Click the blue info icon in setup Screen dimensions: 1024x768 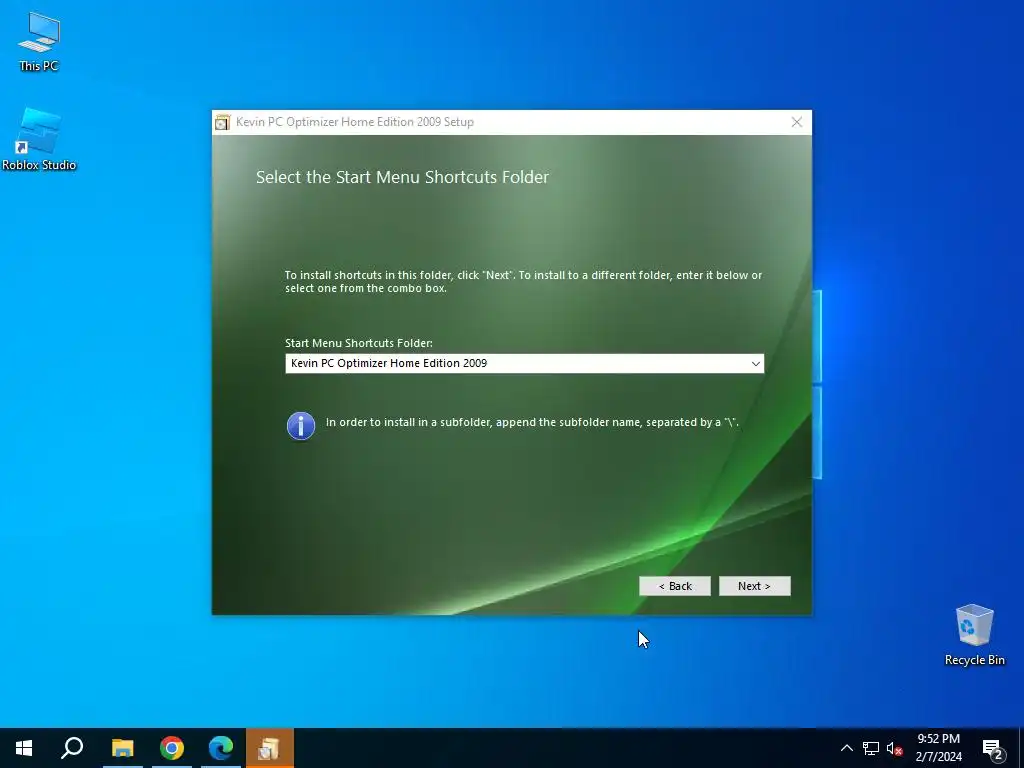pos(301,426)
